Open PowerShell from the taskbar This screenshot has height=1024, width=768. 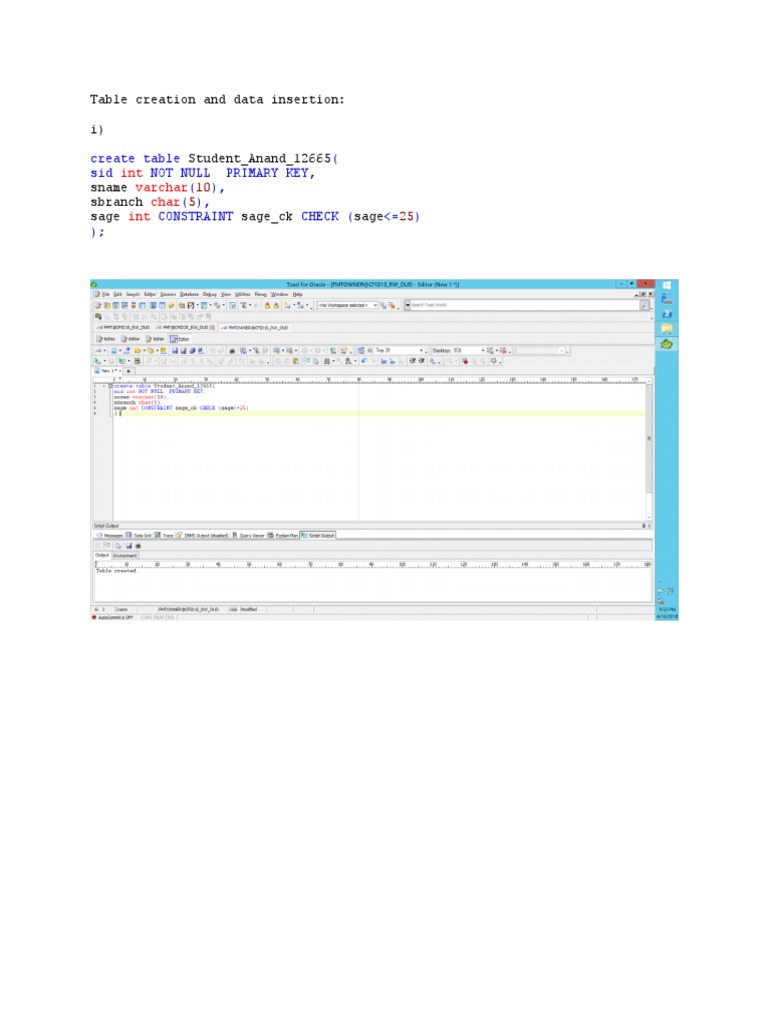click(667, 314)
